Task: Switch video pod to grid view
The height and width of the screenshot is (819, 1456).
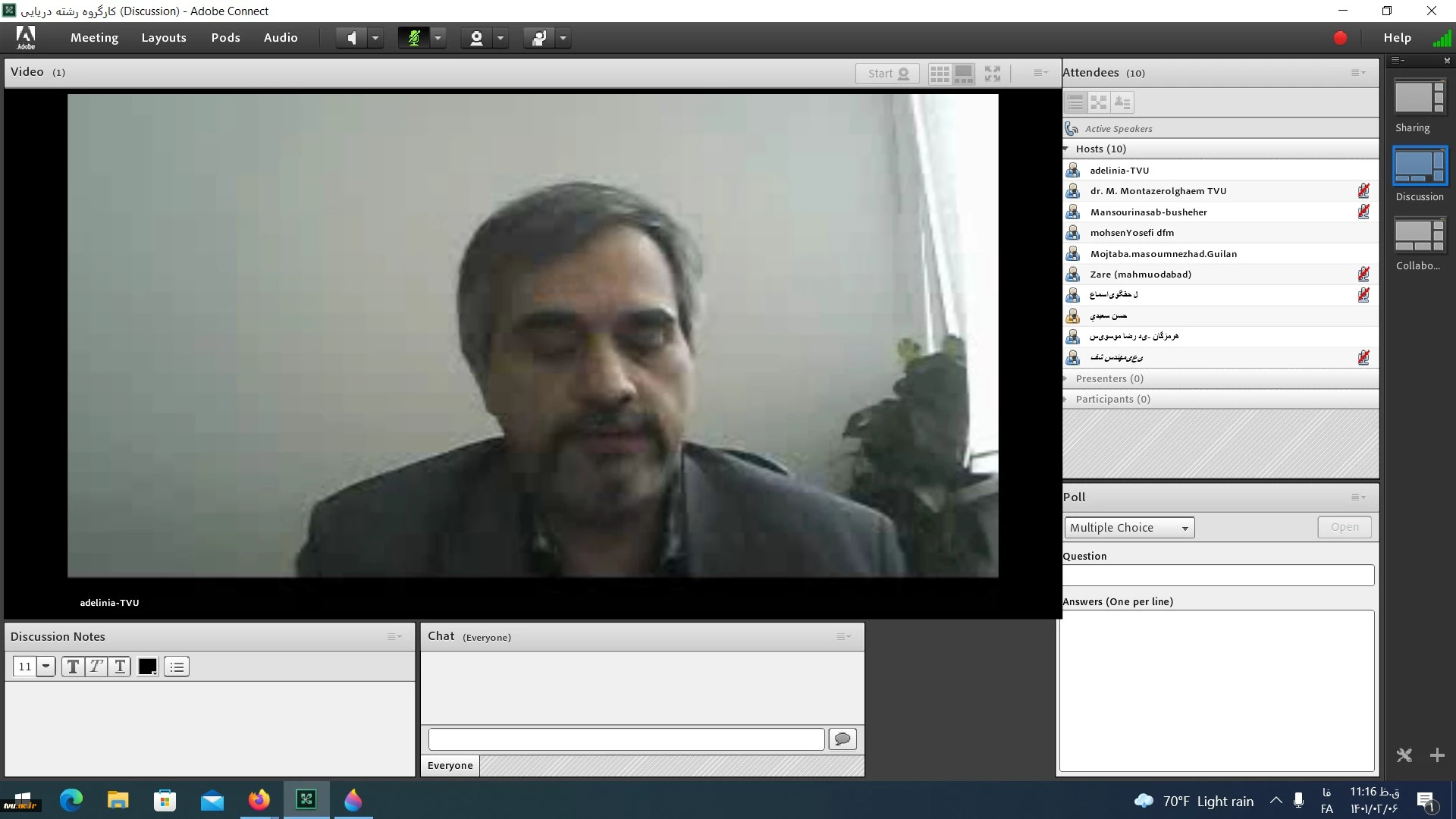Action: click(940, 74)
